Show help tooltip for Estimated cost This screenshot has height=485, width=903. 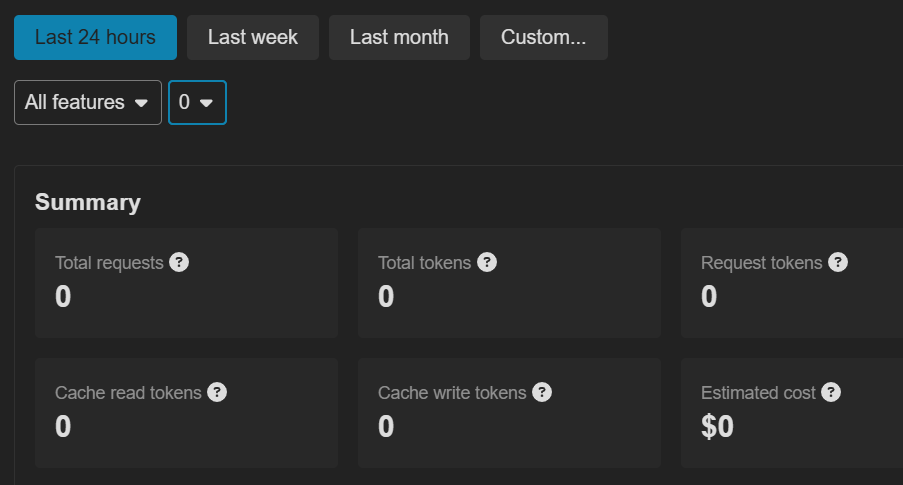pyautogui.click(x=831, y=392)
